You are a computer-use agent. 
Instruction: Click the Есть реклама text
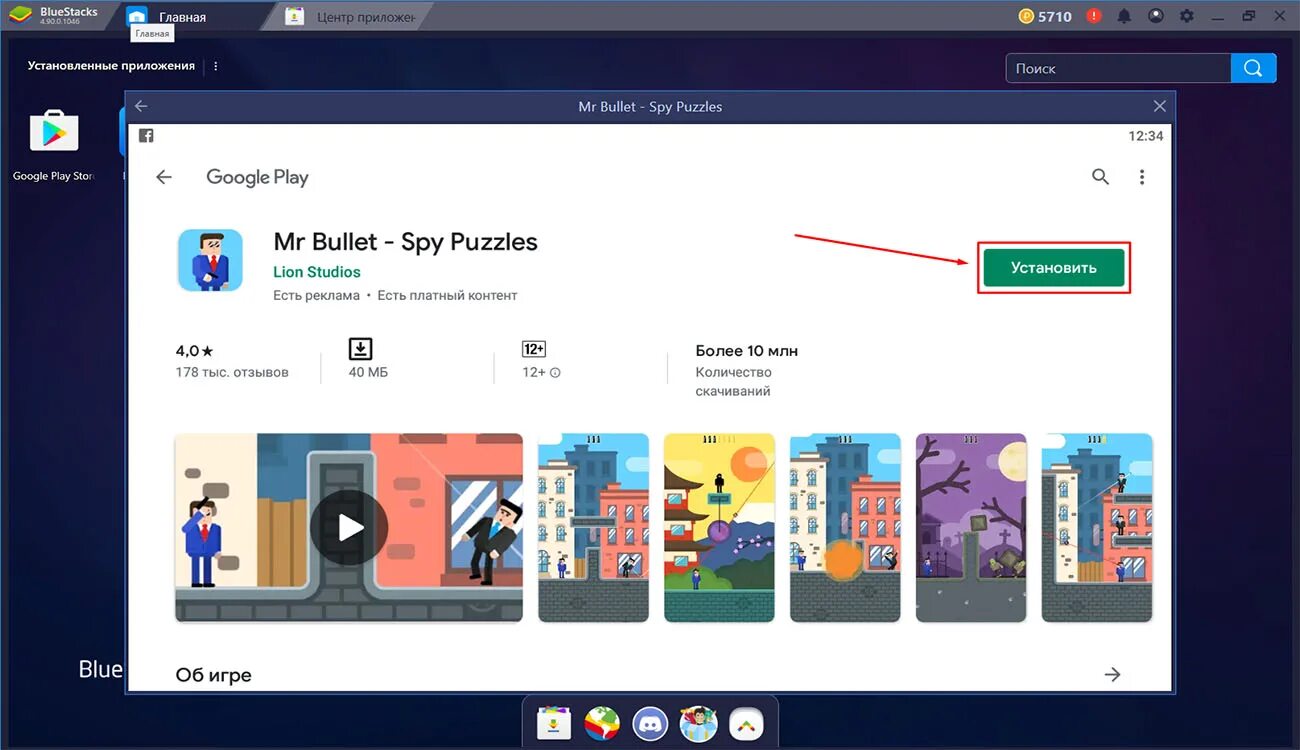[316, 295]
